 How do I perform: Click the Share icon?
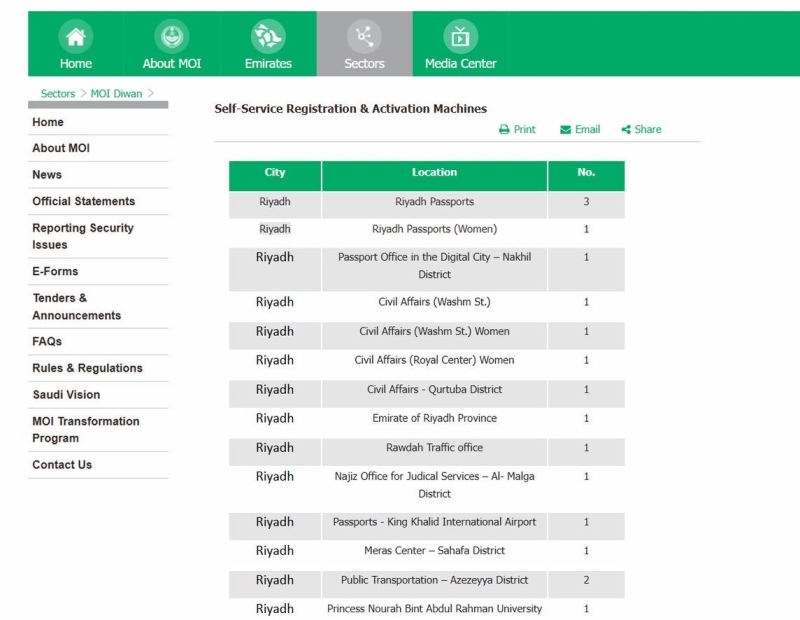626,130
